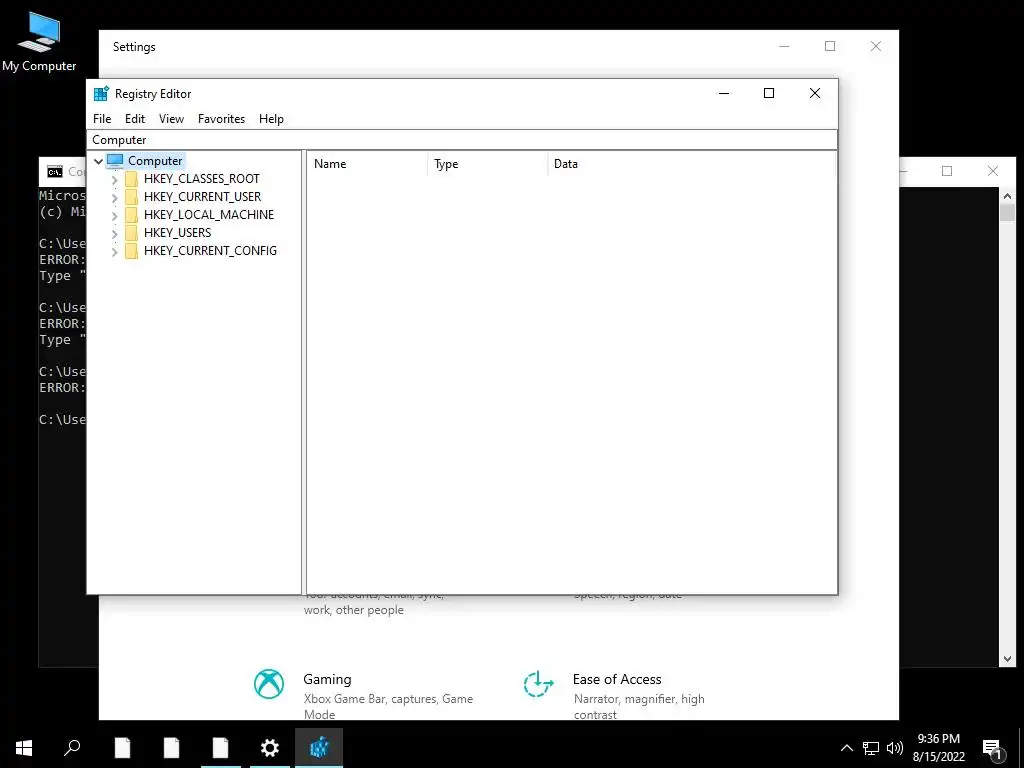Open the Windows Start menu

point(24,748)
